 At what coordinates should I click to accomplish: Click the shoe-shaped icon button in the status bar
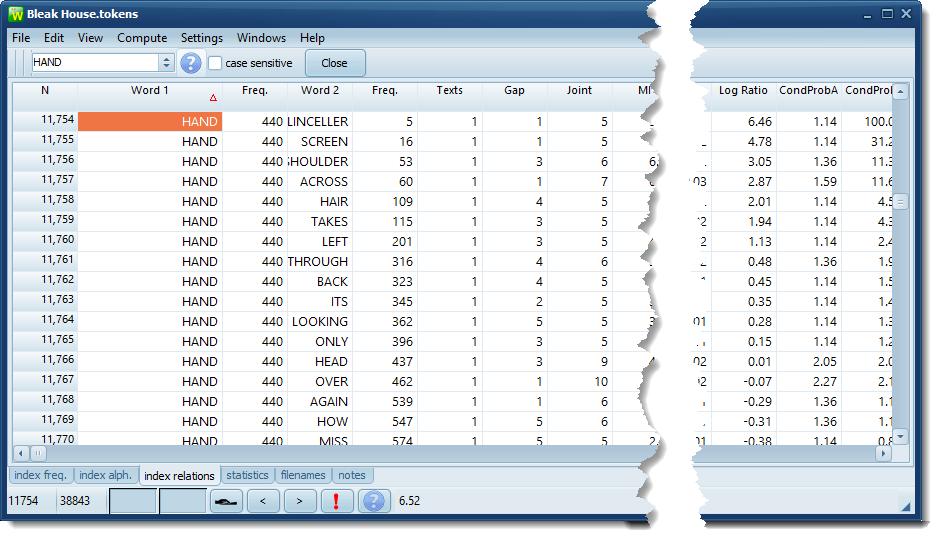(x=226, y=501)
